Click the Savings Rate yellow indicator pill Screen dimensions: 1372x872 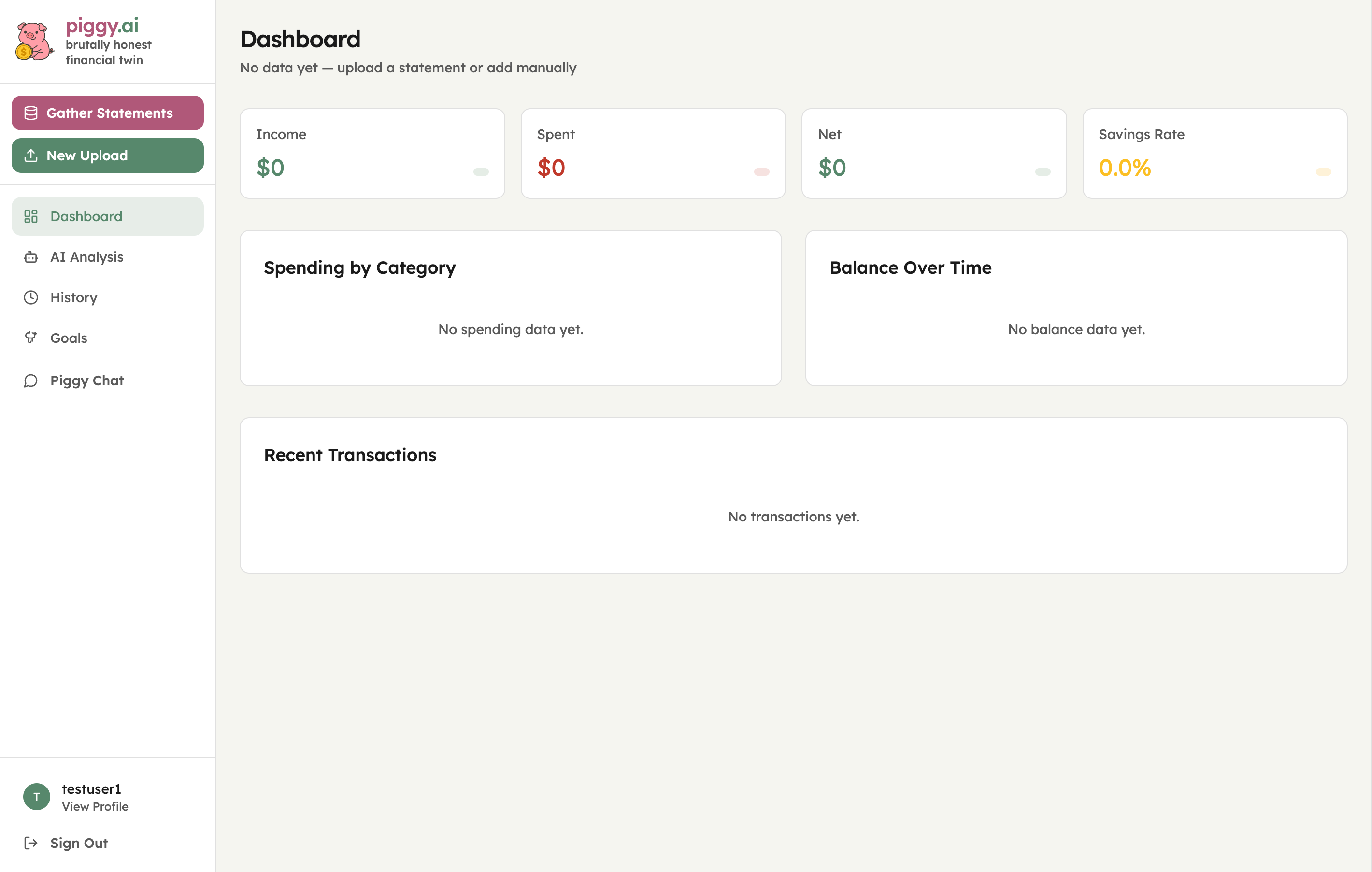click(x=1323, y=172)
